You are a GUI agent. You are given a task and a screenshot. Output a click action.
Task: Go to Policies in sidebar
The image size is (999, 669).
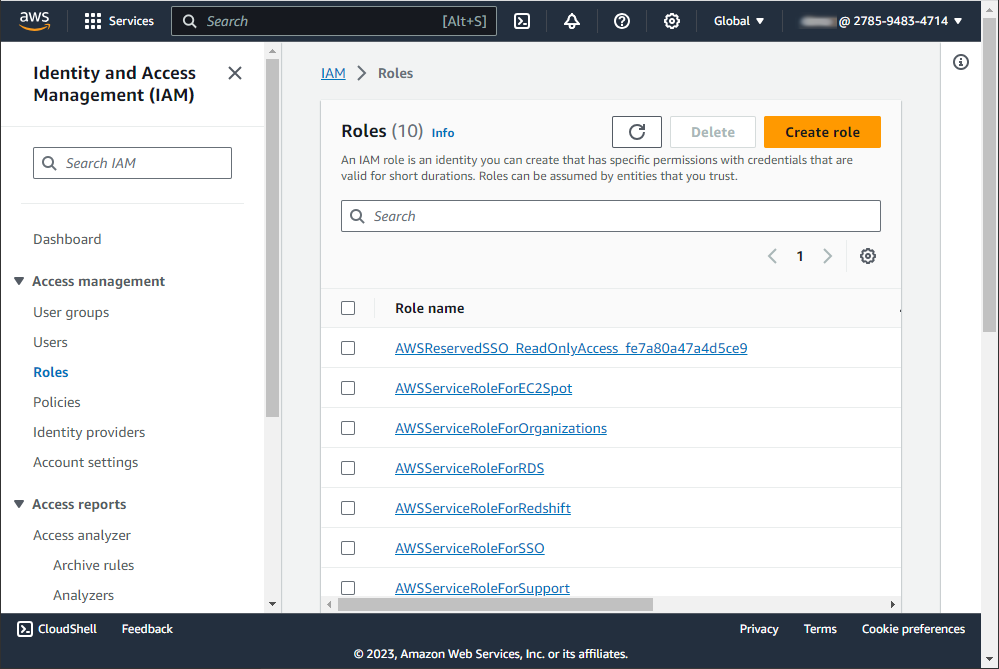(x=57, y=402)
